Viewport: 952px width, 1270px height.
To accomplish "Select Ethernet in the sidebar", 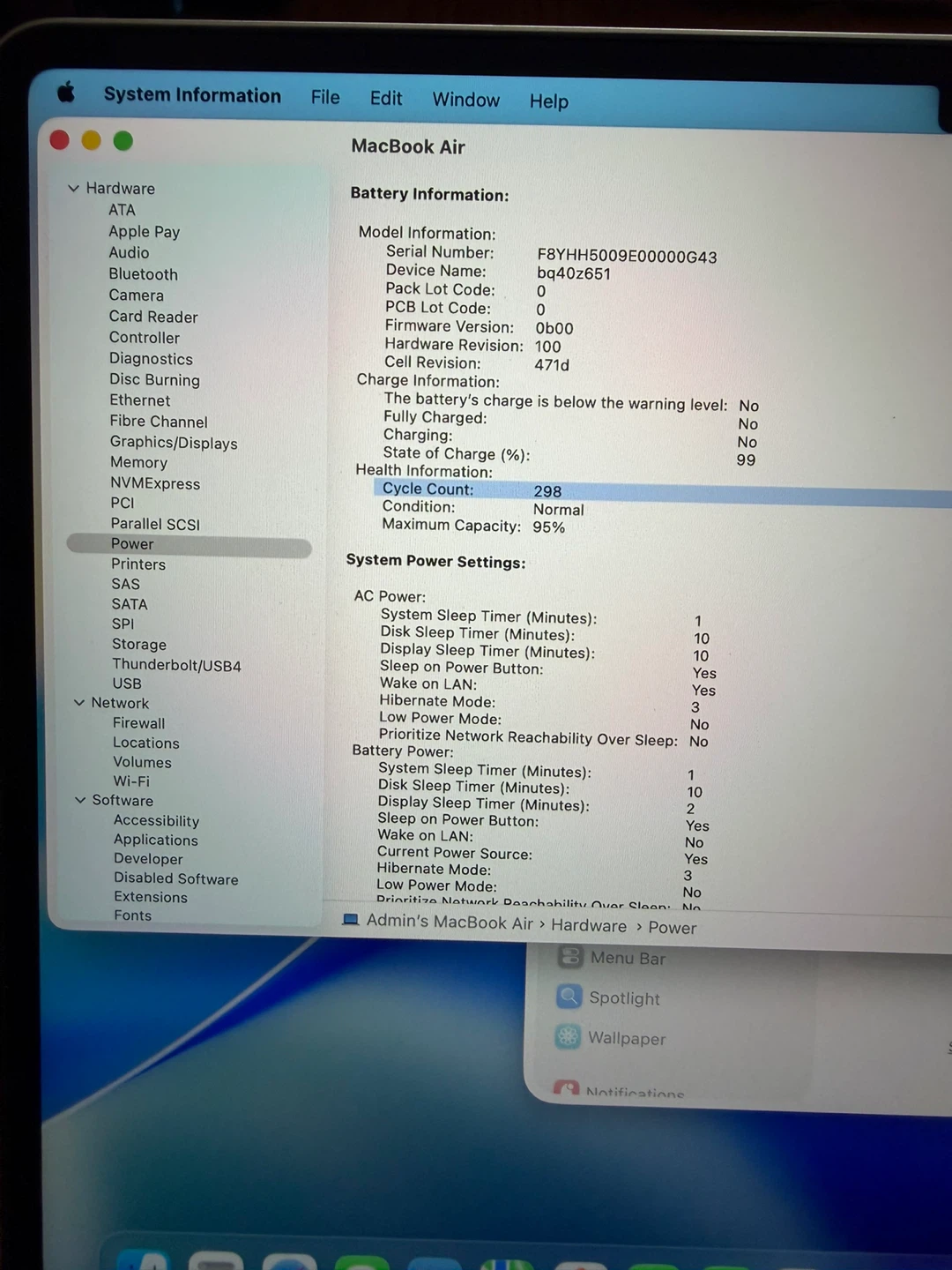I will tap(139, 400).
